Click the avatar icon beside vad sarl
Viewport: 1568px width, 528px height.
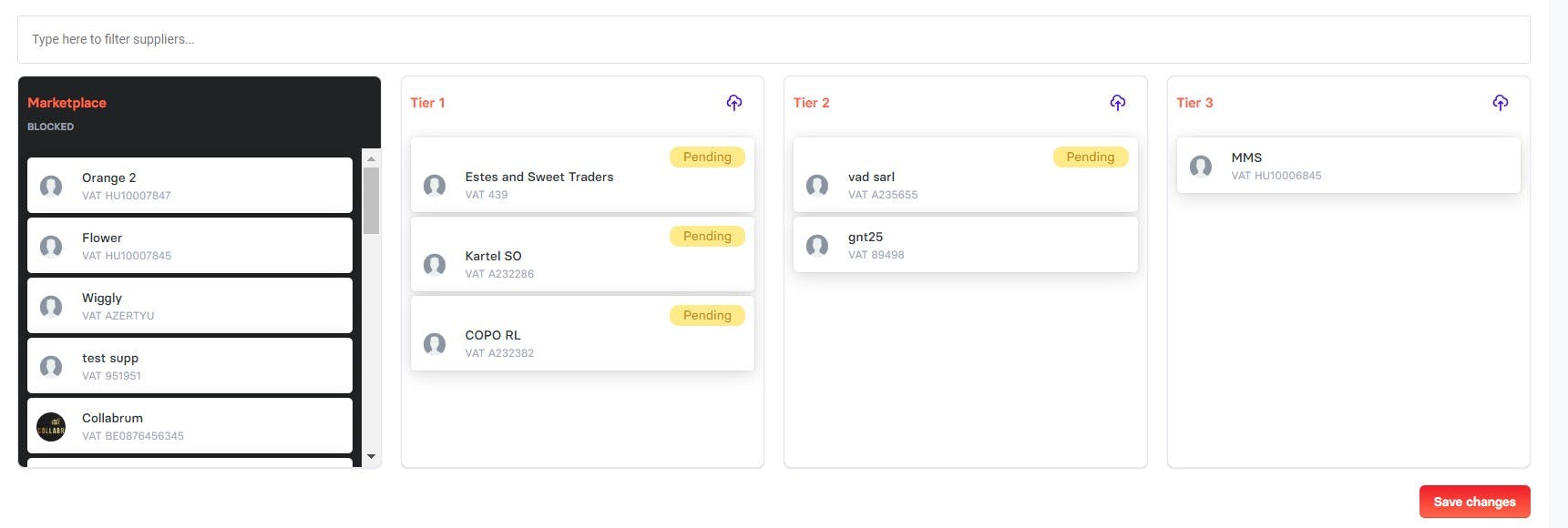[817, 186]
